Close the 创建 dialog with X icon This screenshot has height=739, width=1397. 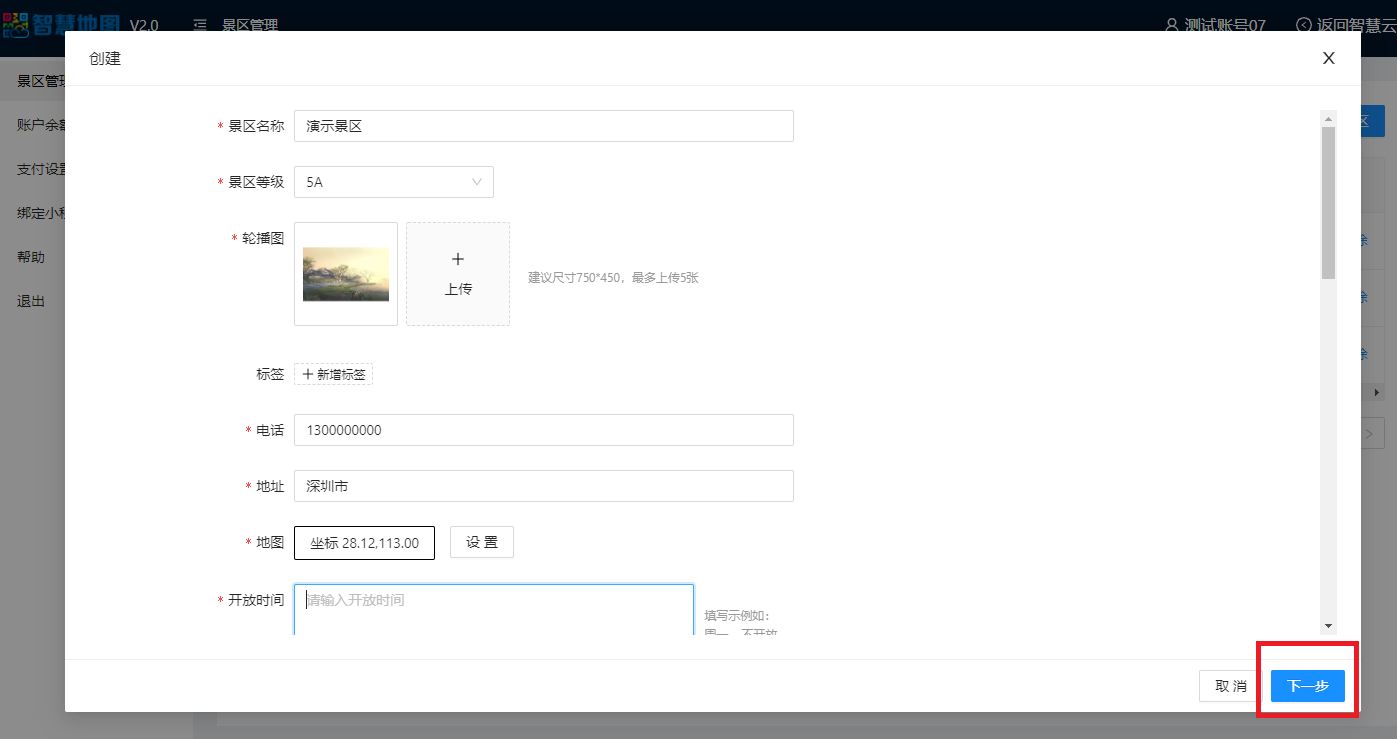pos(1328,58)
